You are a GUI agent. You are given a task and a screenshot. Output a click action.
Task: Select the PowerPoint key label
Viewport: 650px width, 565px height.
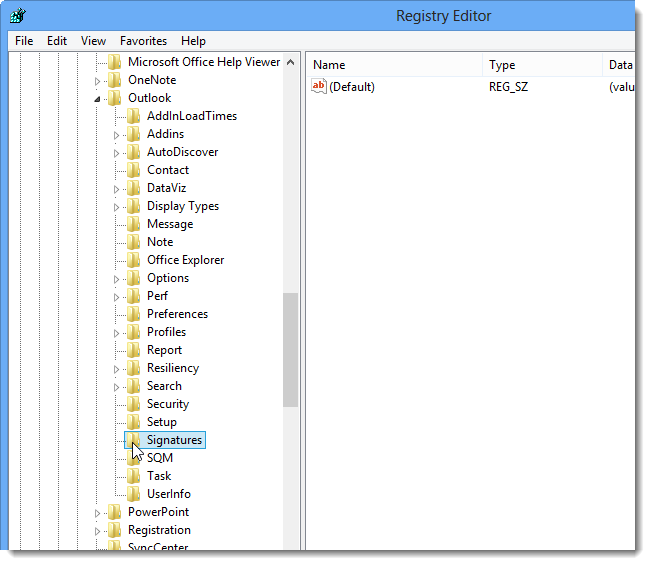[158, 512]
